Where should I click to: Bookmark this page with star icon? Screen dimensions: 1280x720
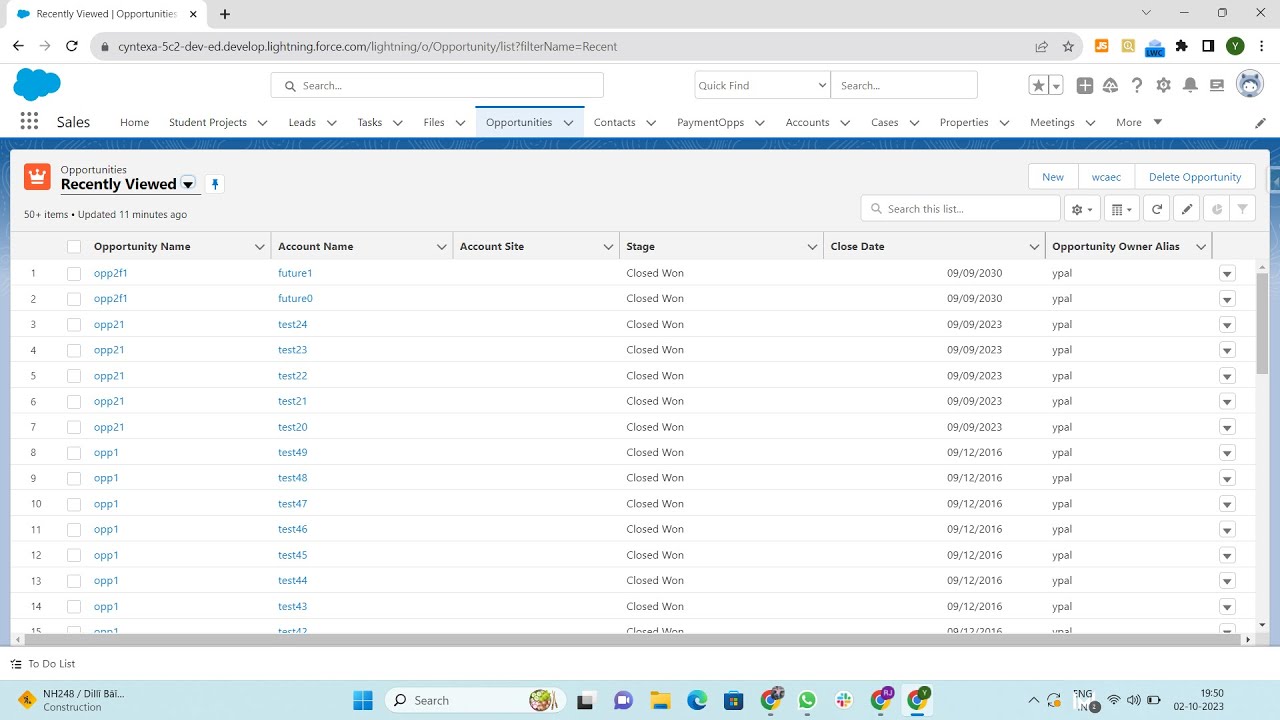click(1068, 46)
